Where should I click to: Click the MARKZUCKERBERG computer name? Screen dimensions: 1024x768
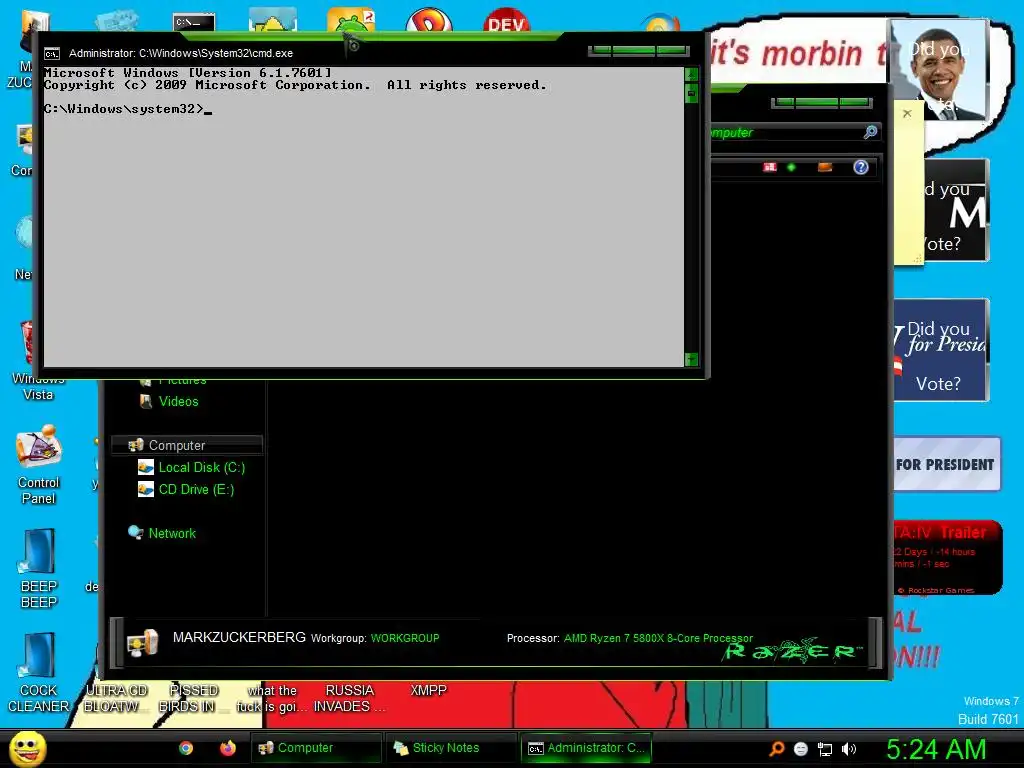[x=239, y=637]
